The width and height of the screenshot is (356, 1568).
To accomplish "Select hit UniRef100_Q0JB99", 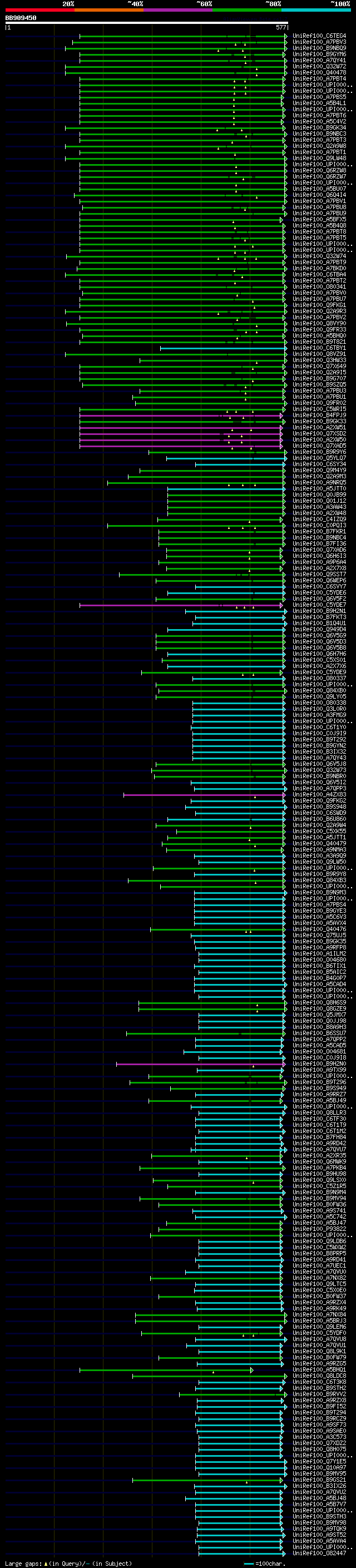I will point(319,495).
